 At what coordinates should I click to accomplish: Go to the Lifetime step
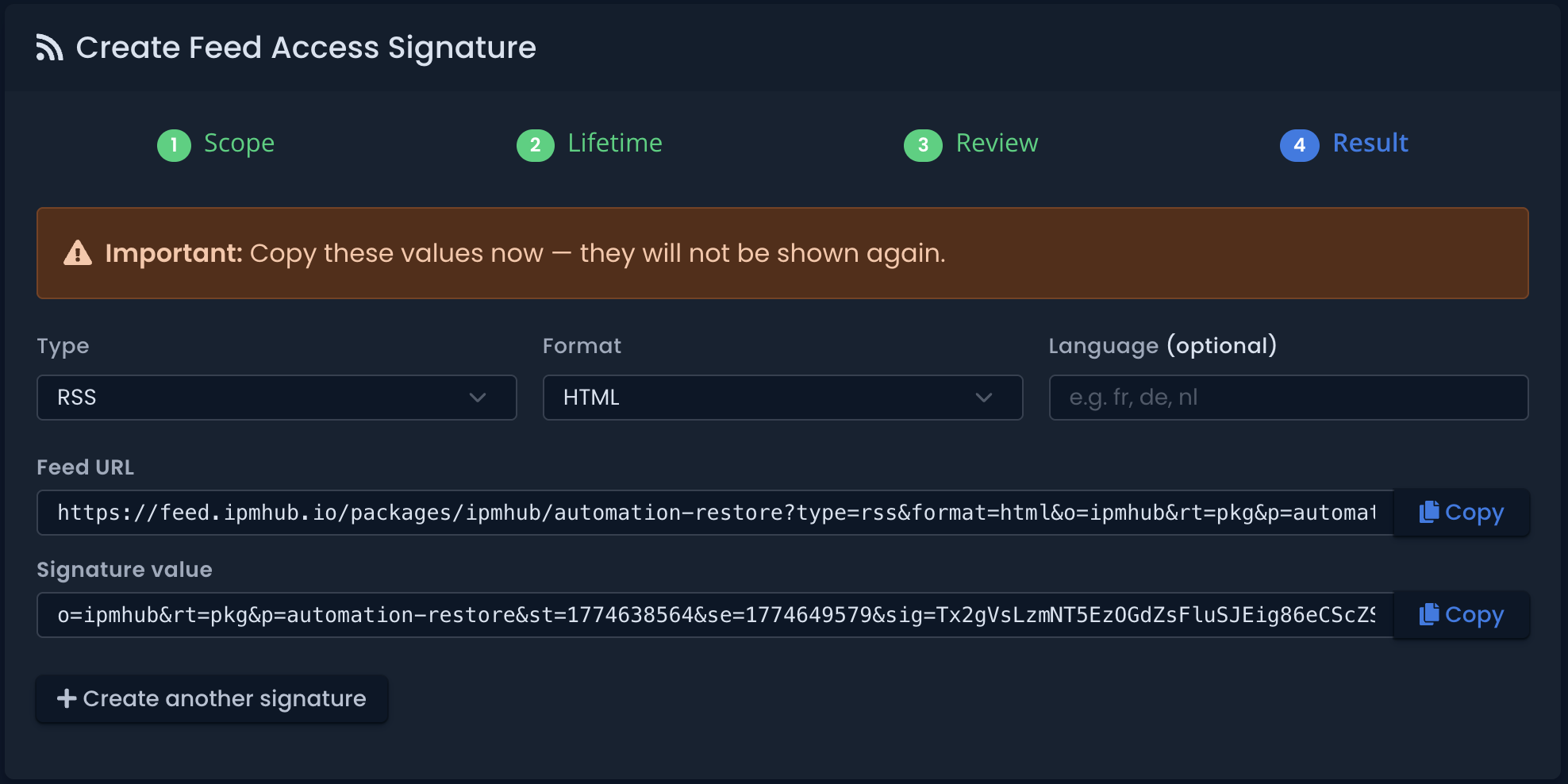(x=615, y=144)
